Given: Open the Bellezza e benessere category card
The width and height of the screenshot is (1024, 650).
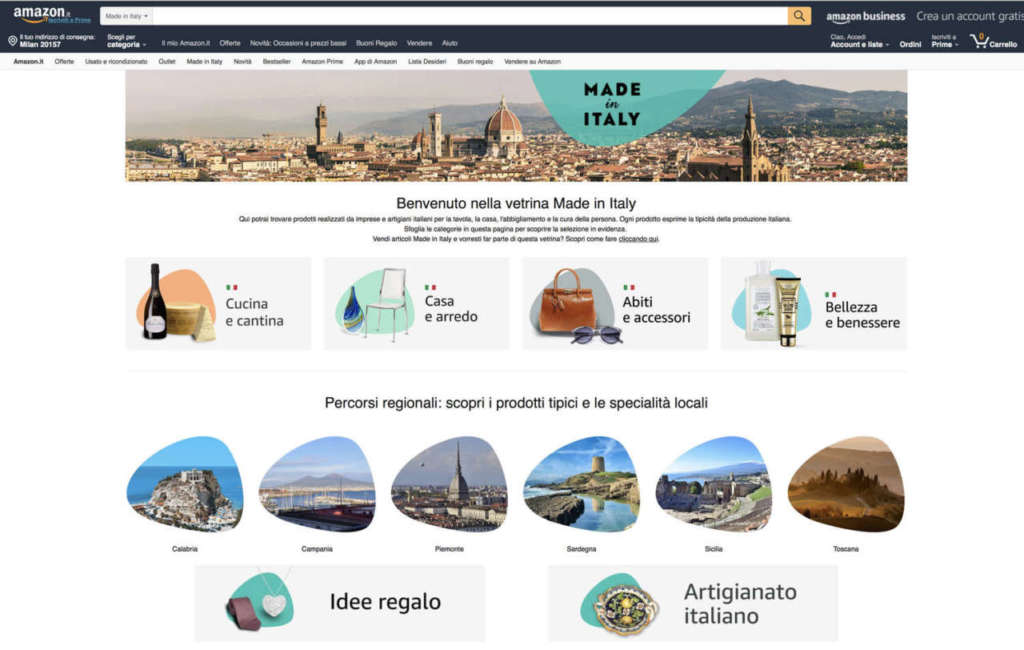Looking at the screenshot, I should point(814,304).
